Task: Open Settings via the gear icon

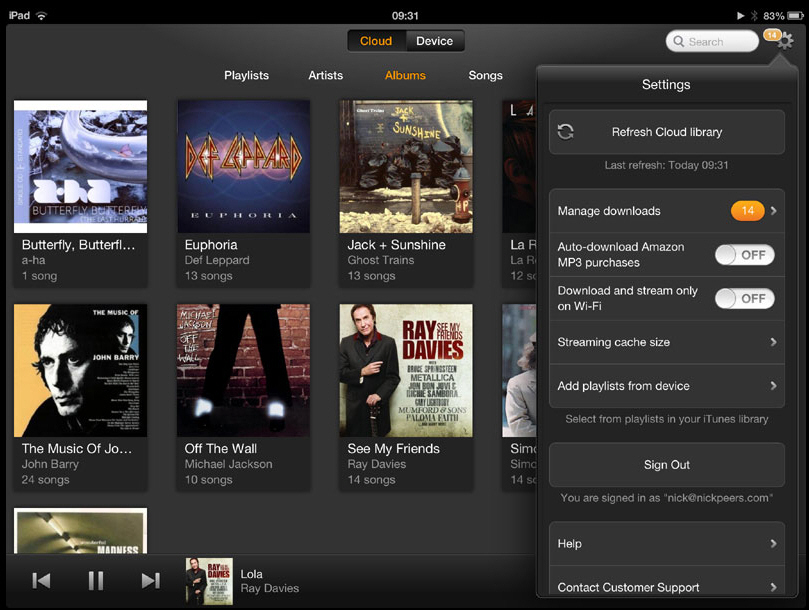Action: coord(784,41)
